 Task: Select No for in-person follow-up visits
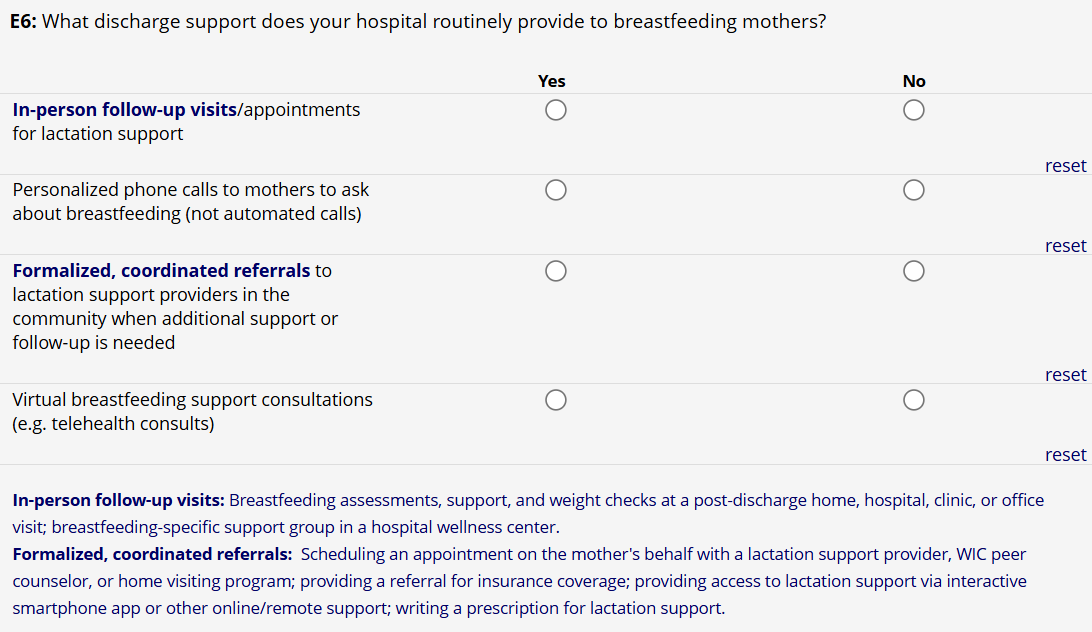[x=913, y=110]
